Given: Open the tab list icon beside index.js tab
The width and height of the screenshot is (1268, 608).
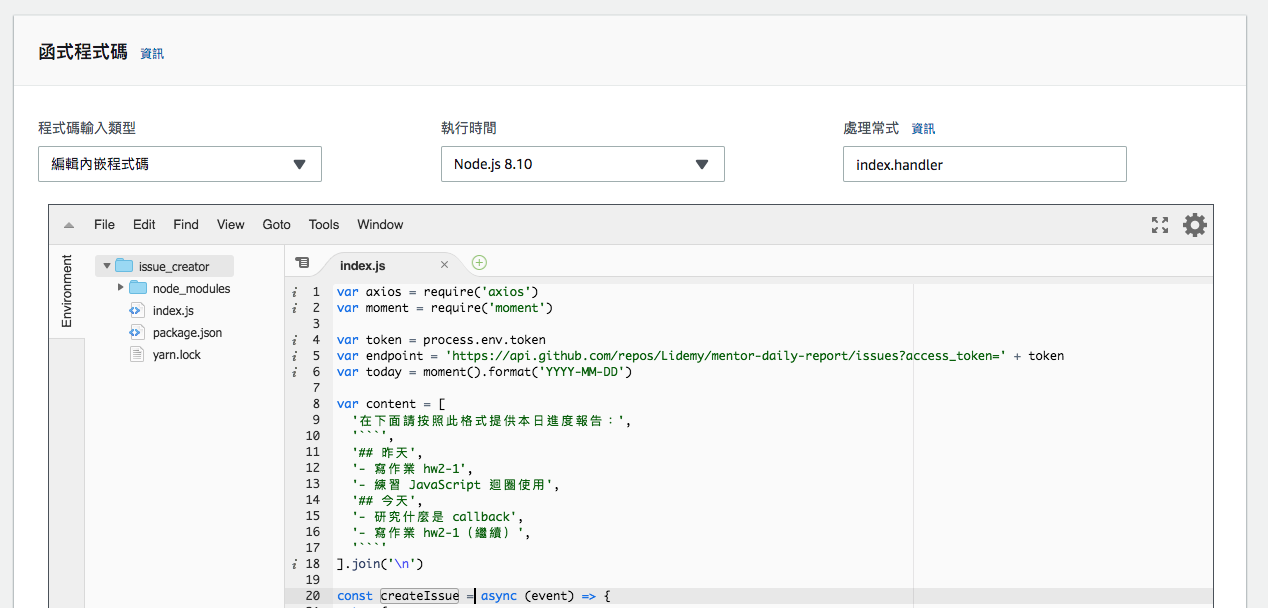Looking at the screenshot, I should [x=301, y=262].
